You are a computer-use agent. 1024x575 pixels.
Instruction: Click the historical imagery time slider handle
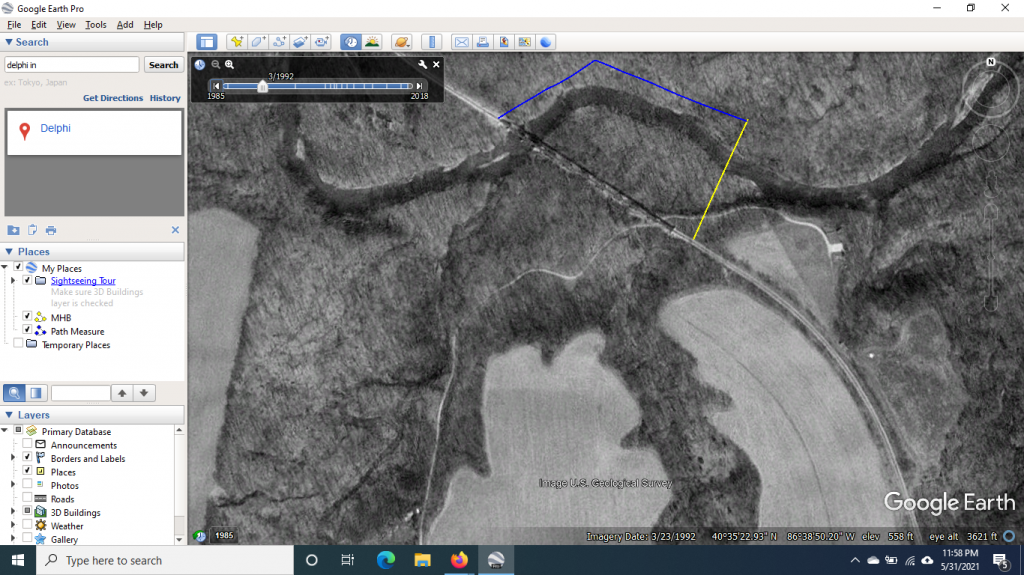click(x=262, y=87)
